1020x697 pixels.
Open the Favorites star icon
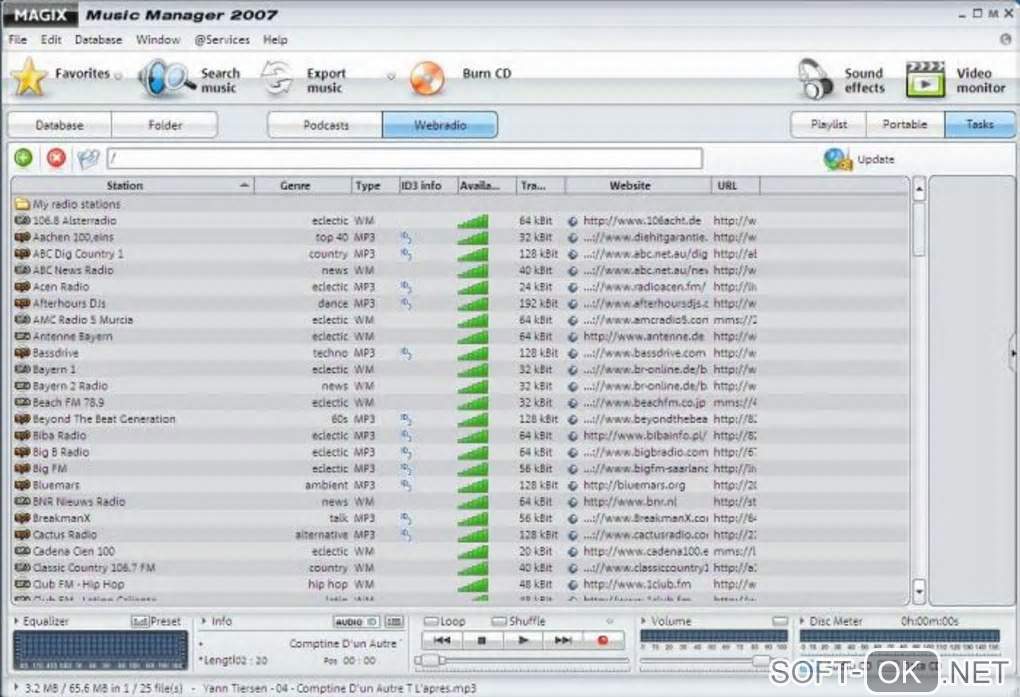[29, 78]
